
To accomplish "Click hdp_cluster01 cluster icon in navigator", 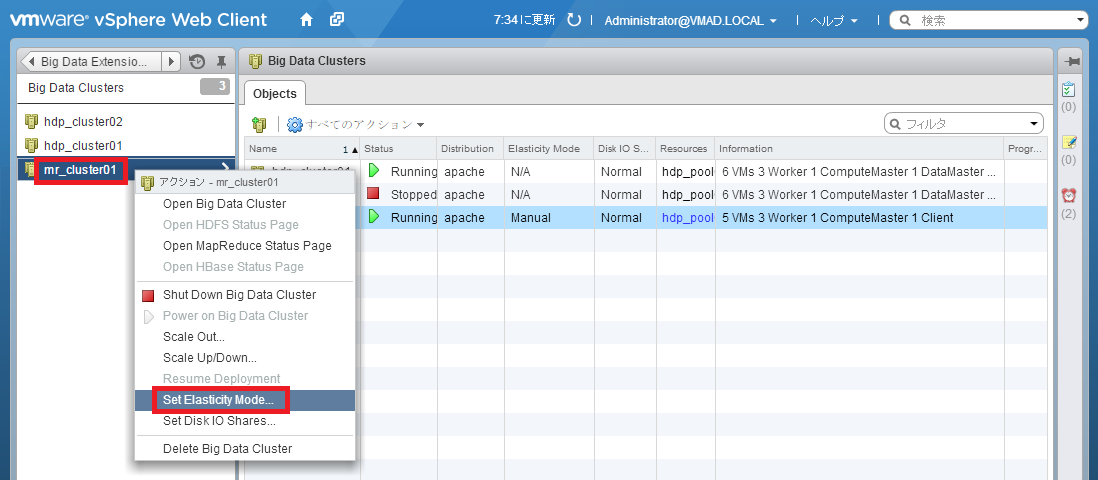I will [31, 146].
